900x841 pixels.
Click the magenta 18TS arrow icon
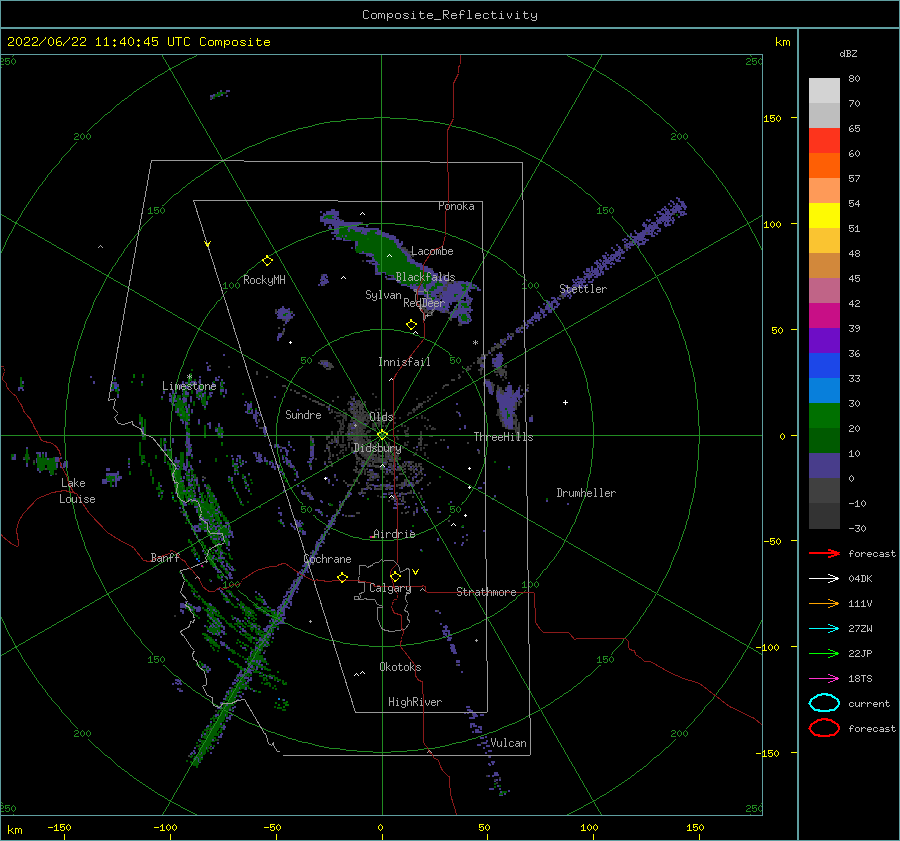824,679
